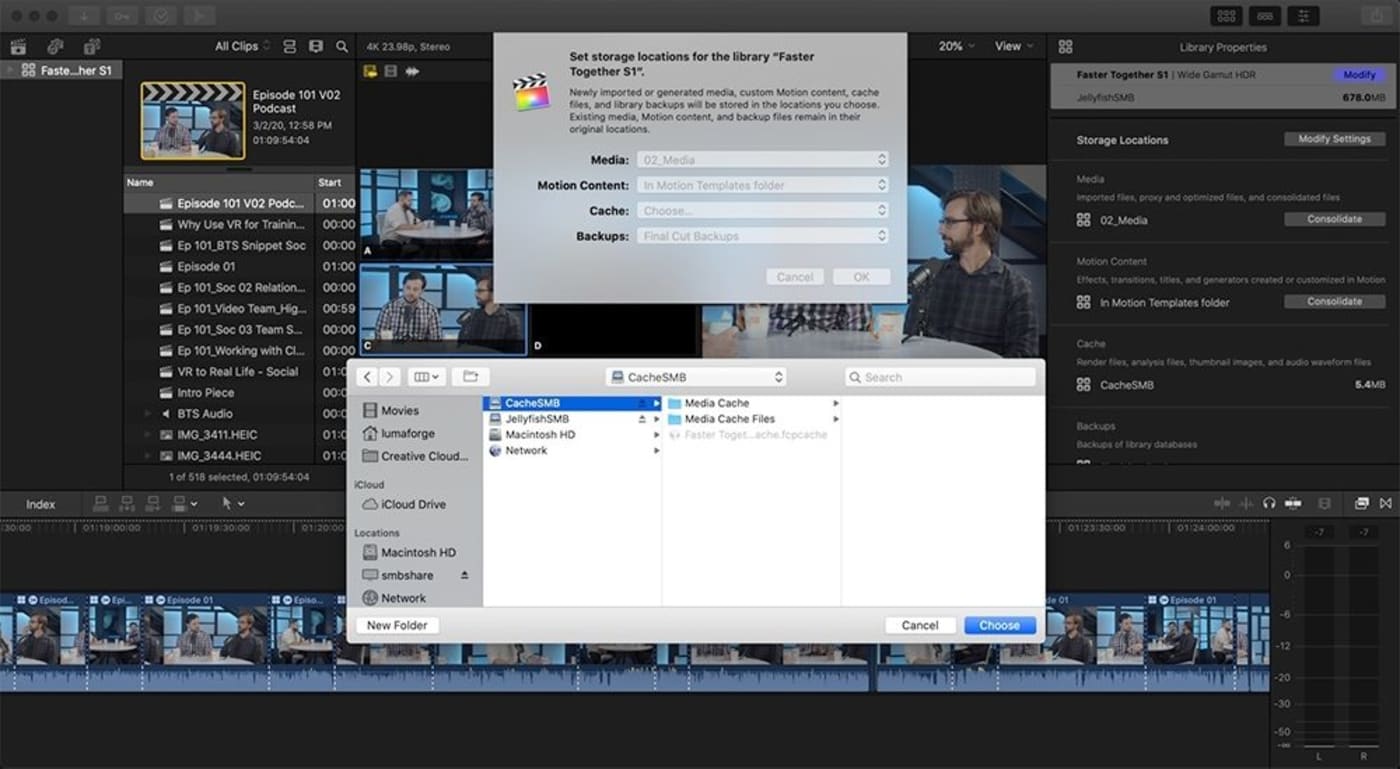
Task: Open the CacheSMB path popup in file dialog
Action: 696,377
